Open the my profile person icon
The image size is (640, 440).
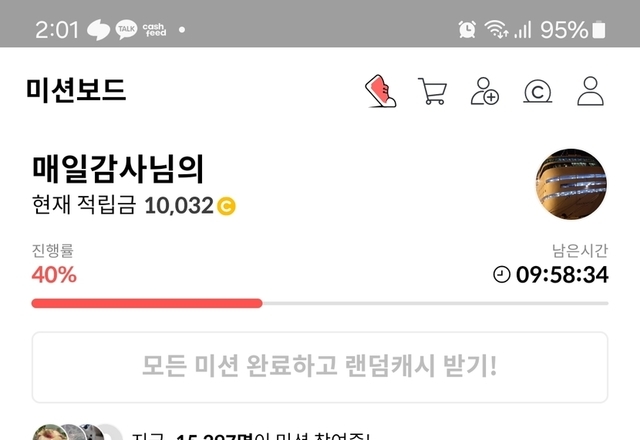pyautogui.click(x=590, y=91)
